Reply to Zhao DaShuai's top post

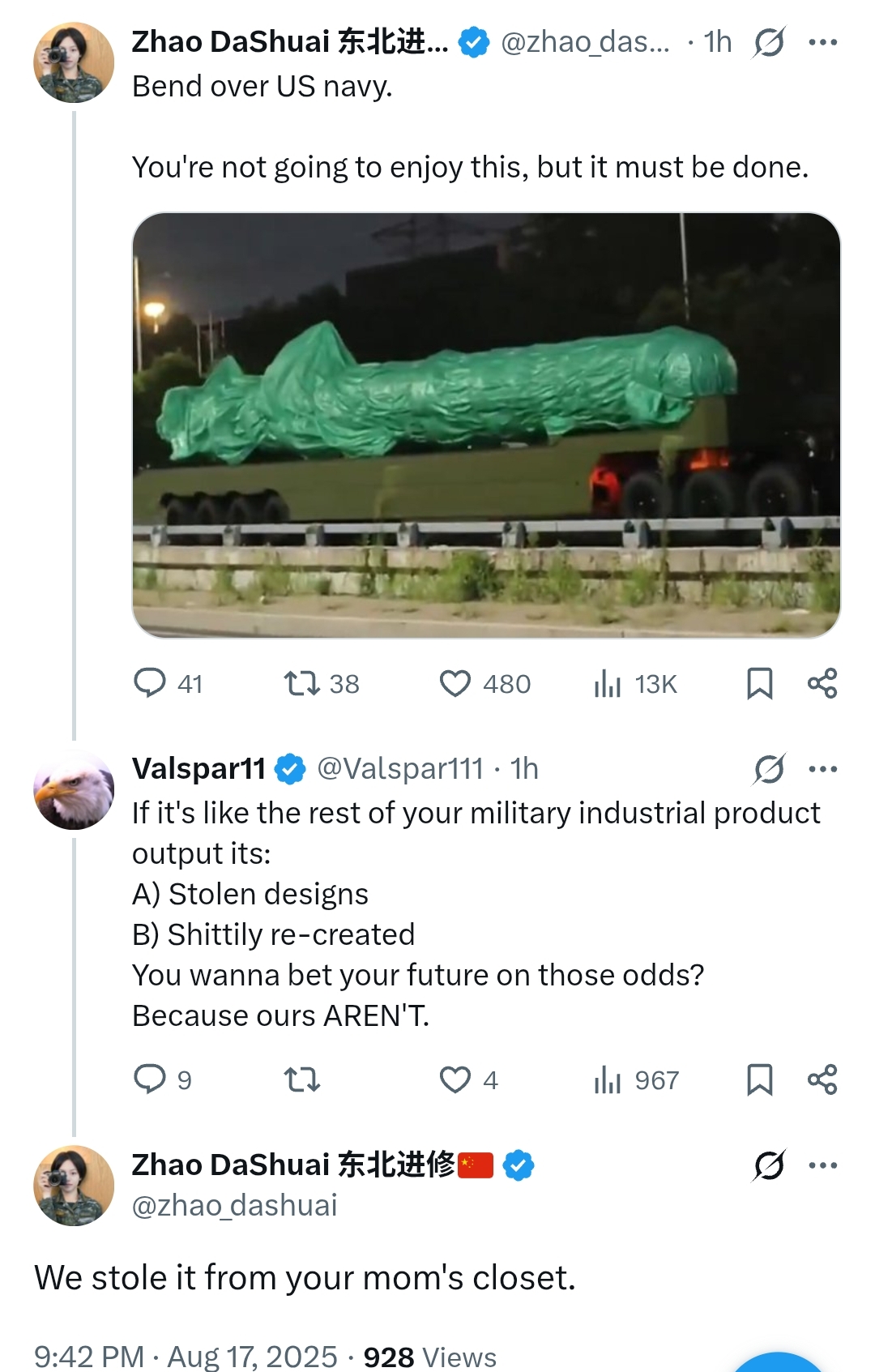tap(150, 683)
